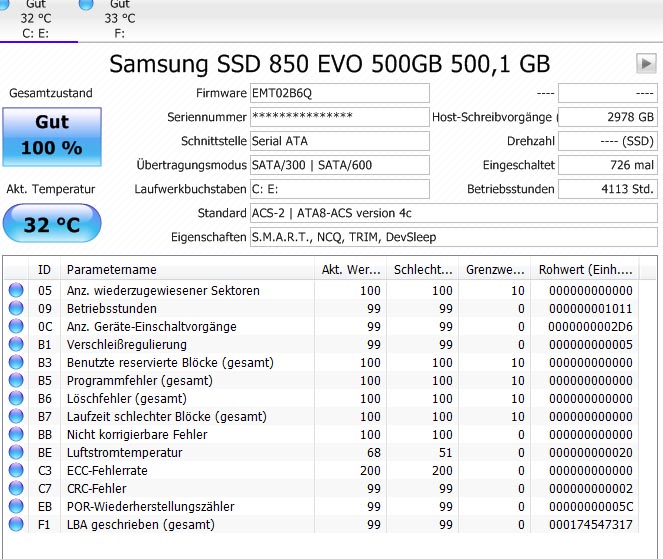The image size is (663, 559).
Task: Click the empty ---- field at top right
Action: (x=608, y=93)
